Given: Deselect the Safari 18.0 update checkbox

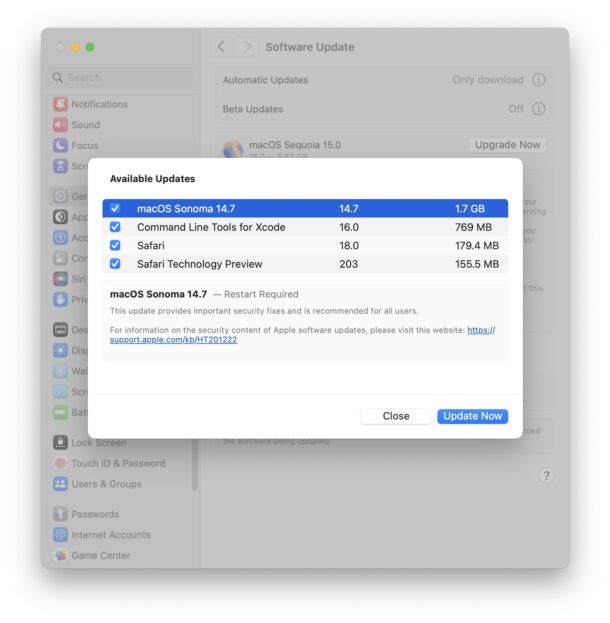Looking at the screenshot, I should 115,245.
